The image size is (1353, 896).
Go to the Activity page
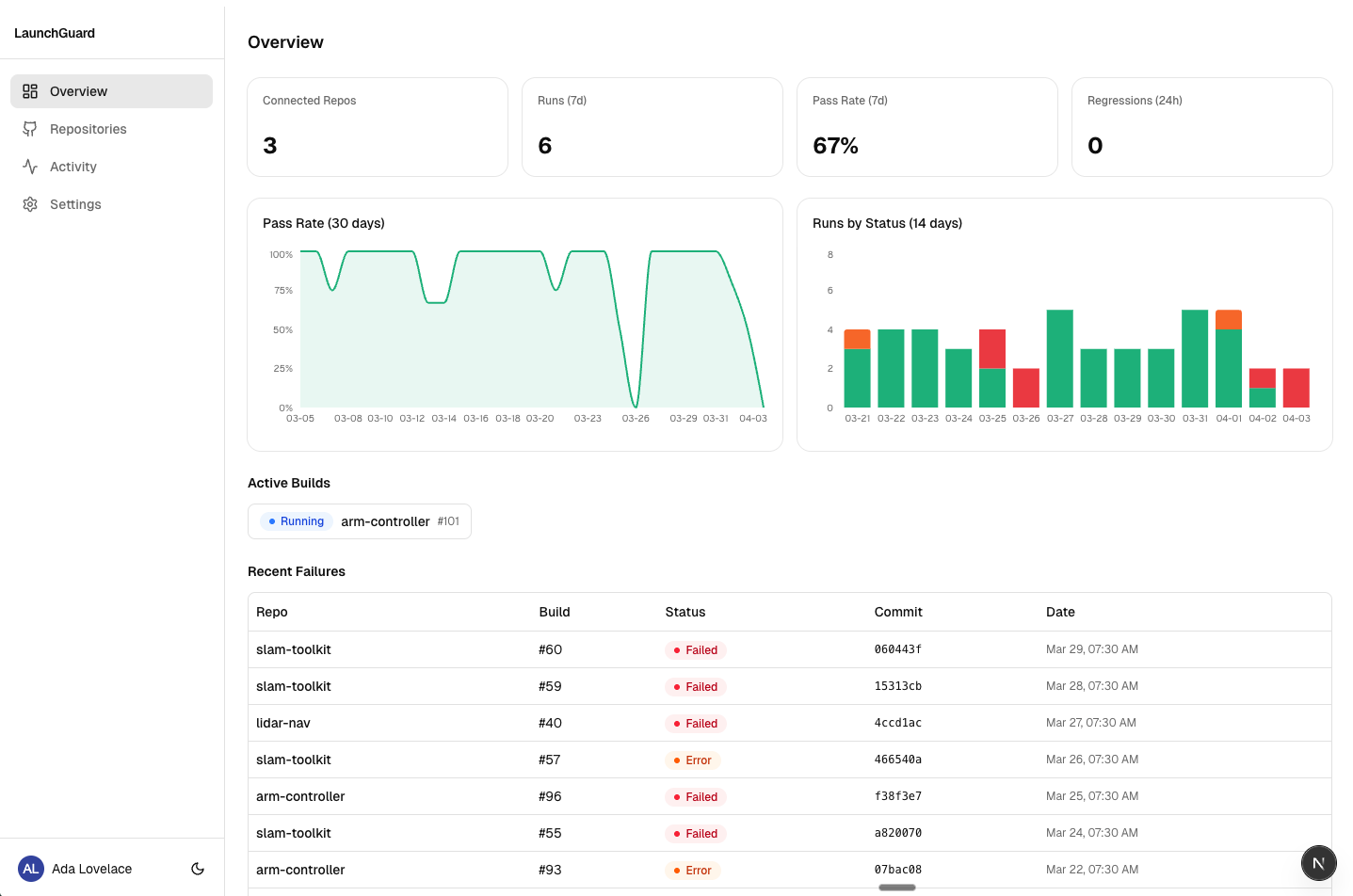73,167
